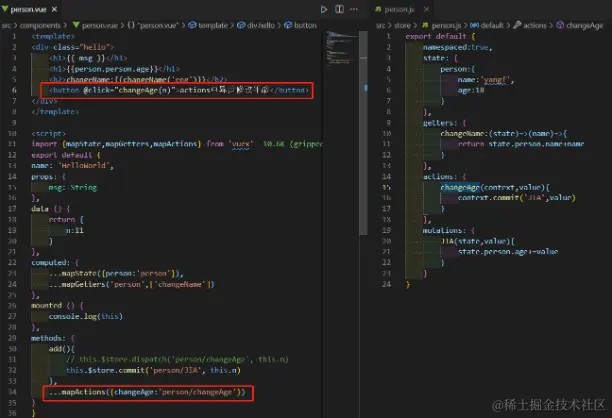Click 'namespaced:true' in person.js
The height and width of the screenshot is (418, 612).
pos(457,47)
